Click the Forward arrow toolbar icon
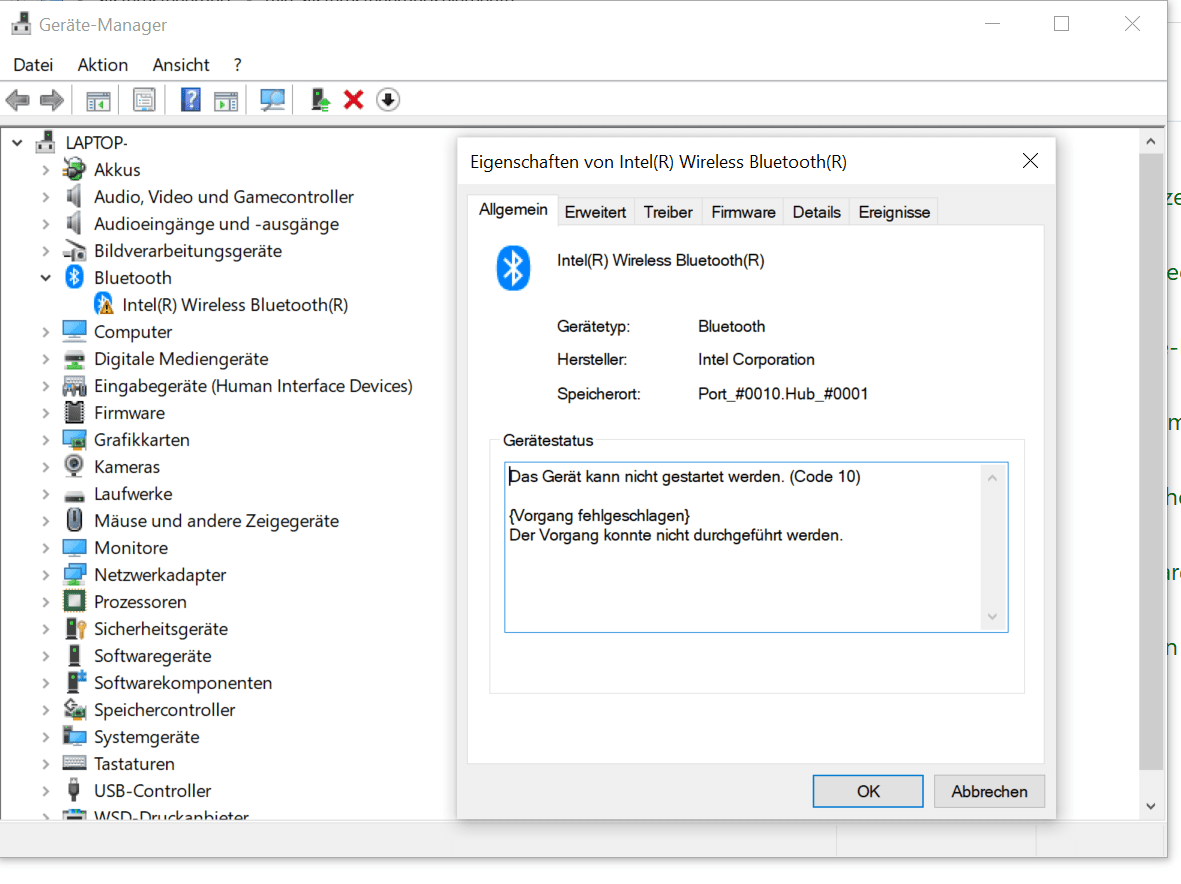The width and height of the screenshot is (1181, 884). (x=51, y=99)
